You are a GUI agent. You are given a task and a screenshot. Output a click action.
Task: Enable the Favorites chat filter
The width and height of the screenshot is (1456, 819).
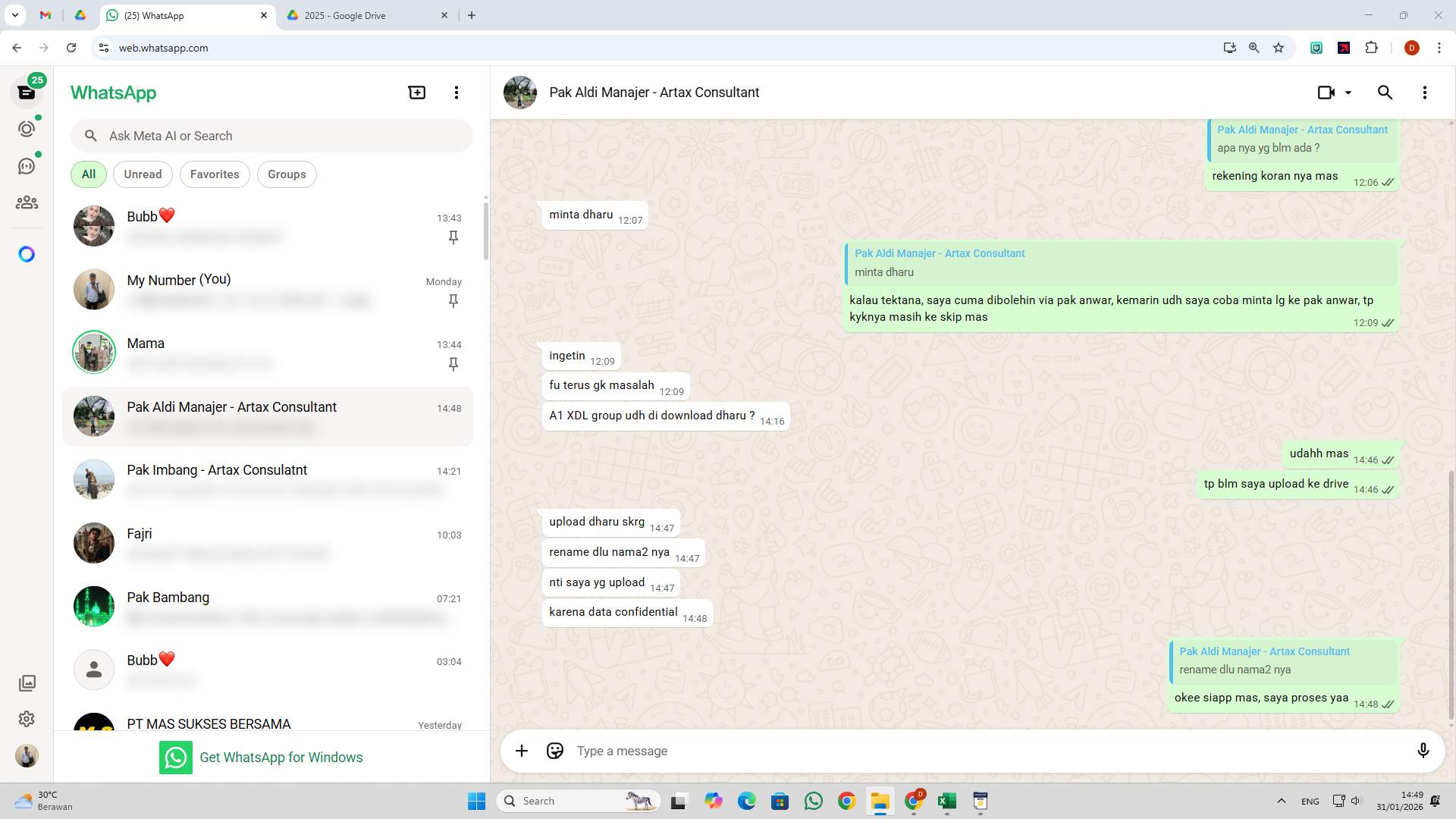(x=214, y=174)
